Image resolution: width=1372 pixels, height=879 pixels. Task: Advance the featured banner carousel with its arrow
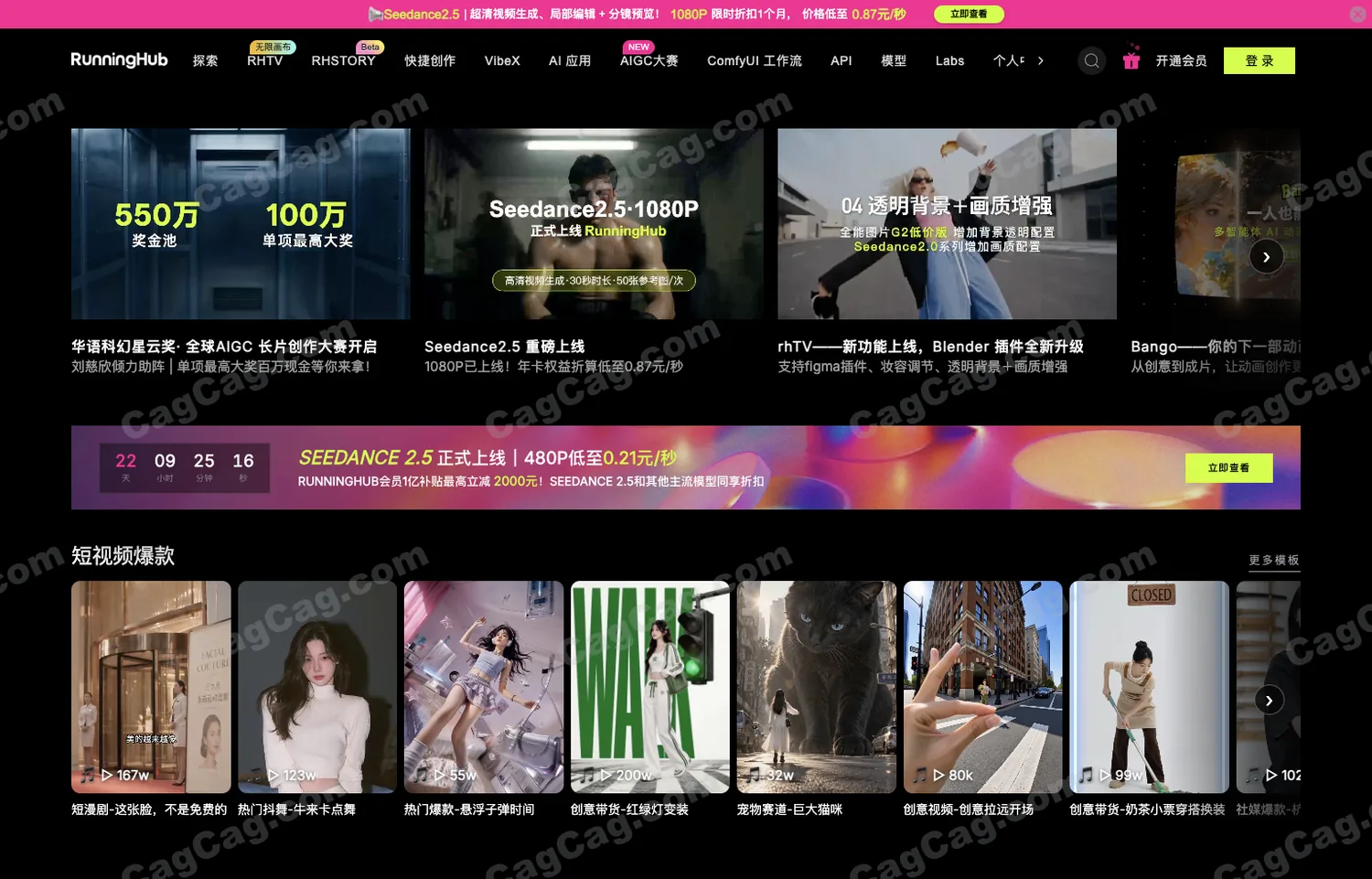tap(1266, 257)
